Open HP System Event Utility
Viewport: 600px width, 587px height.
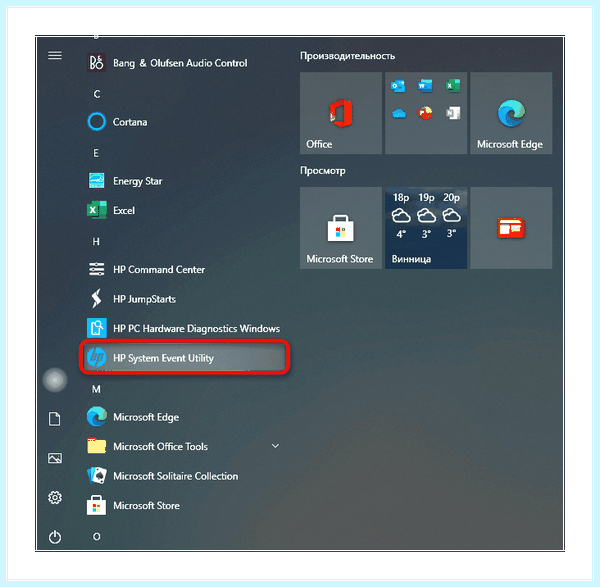pos(184,358)
